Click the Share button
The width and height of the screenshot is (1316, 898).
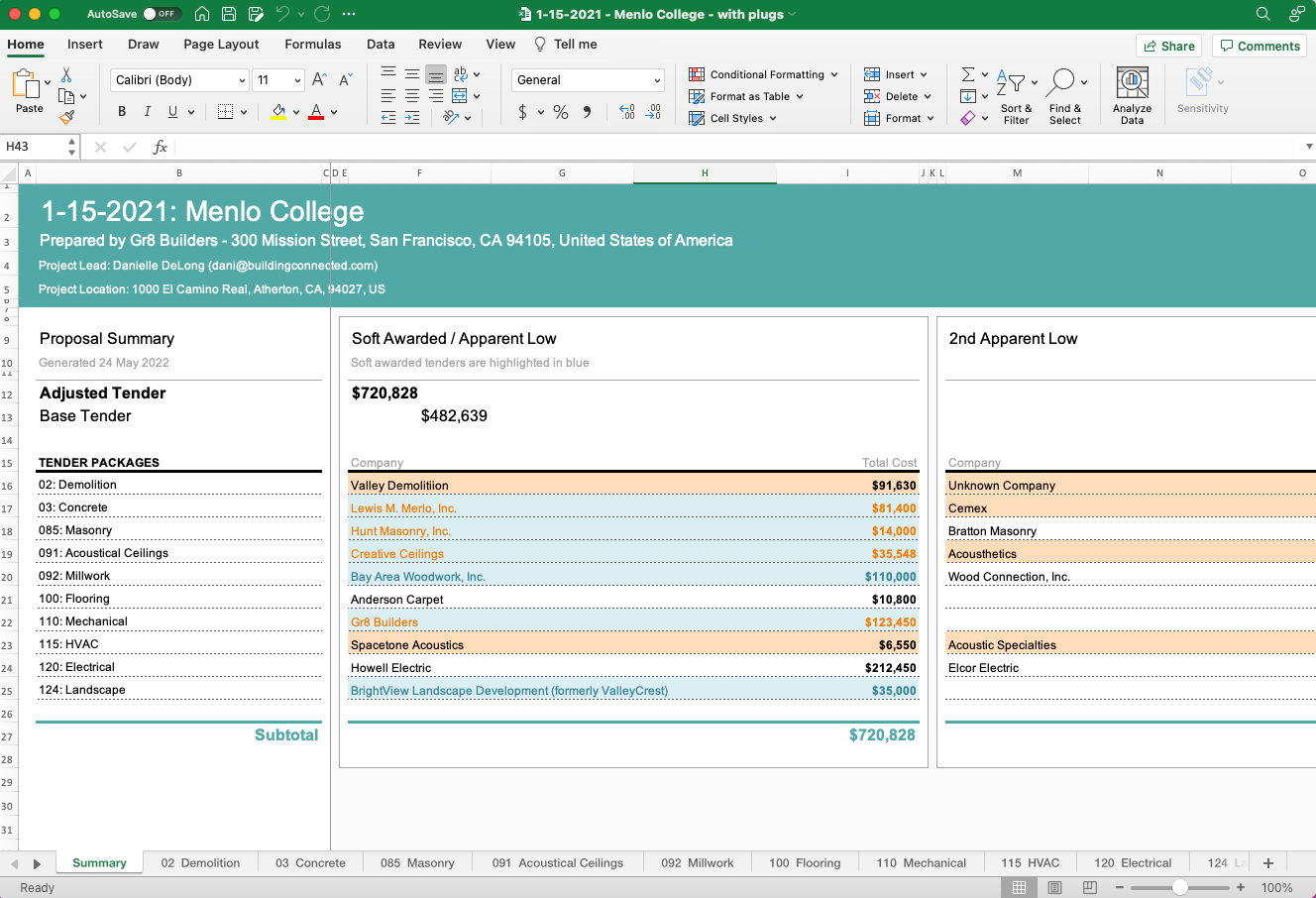pos(1169,46)
